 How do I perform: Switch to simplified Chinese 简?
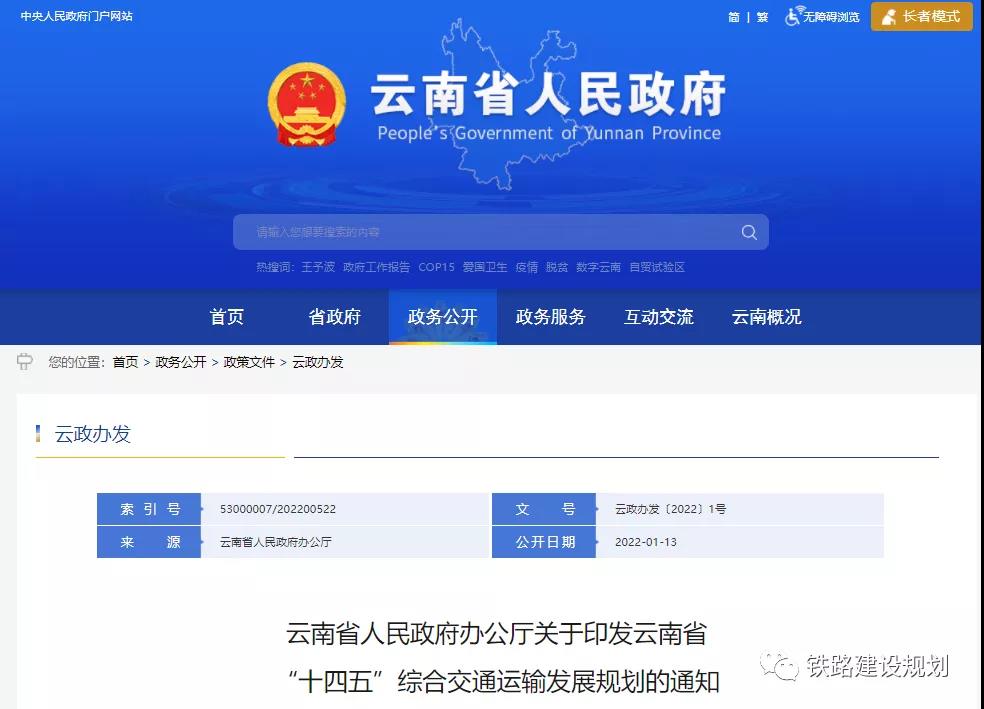point(734,17)
